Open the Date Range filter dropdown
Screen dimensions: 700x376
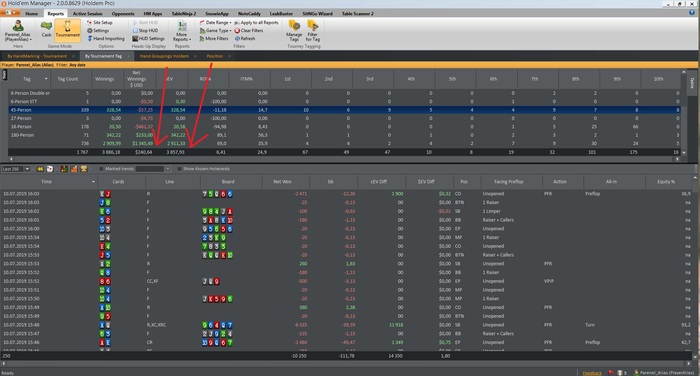click(x=215, y=22)
